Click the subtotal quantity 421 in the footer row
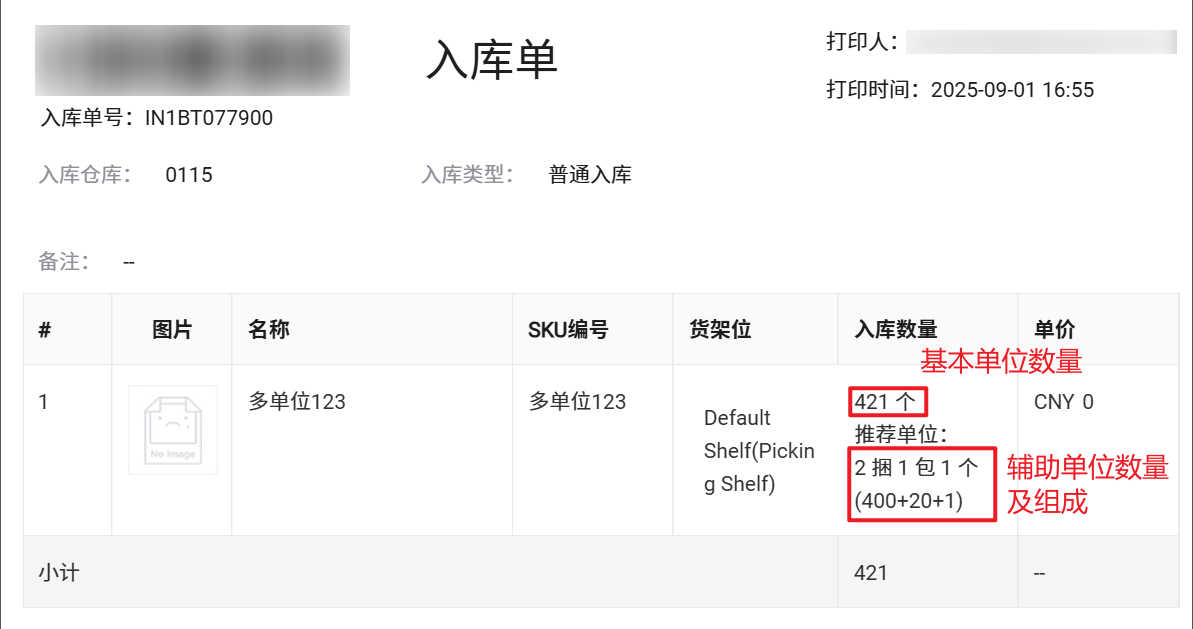 pyautogui.click(x=870, y=573)
